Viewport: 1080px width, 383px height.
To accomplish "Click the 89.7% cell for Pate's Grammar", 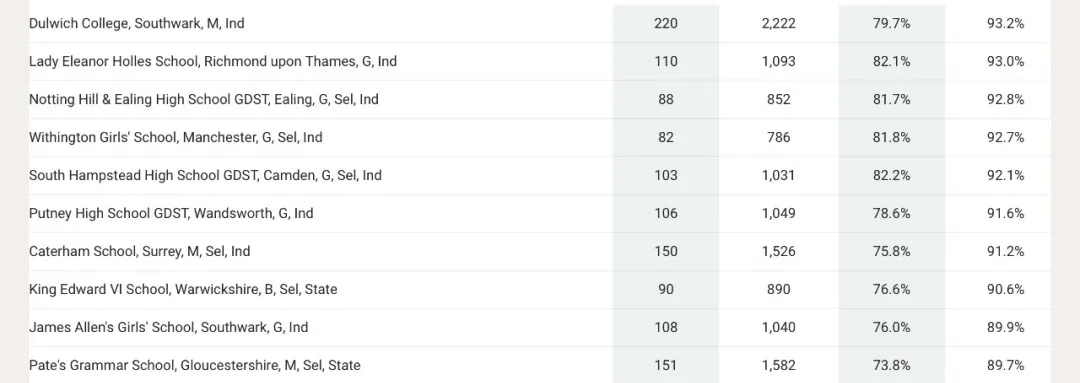I will pyautogui.click(x=1005, y=365).
